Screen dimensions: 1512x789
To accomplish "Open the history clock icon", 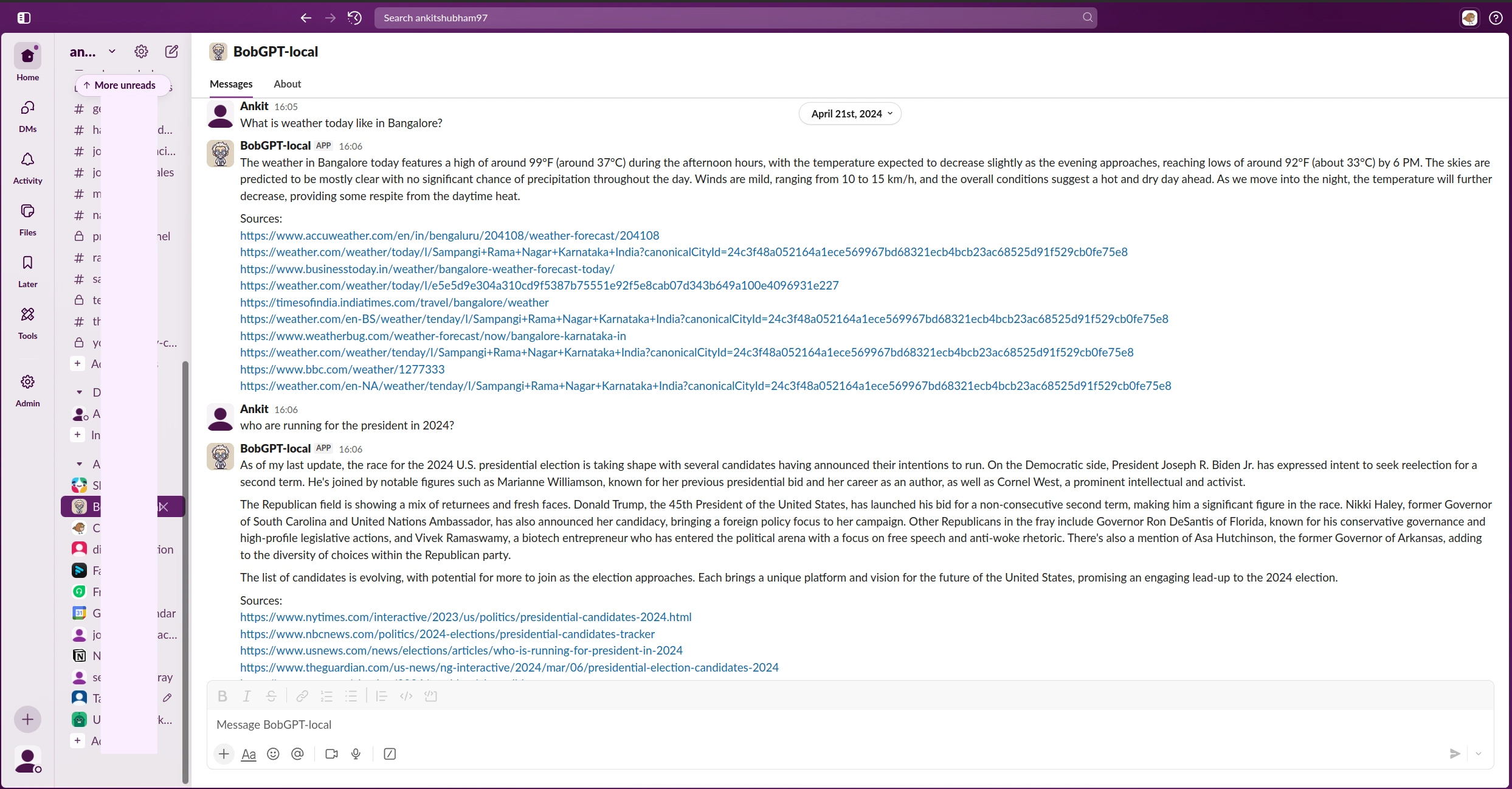I will pyautogui.click(x=354, y=18).
